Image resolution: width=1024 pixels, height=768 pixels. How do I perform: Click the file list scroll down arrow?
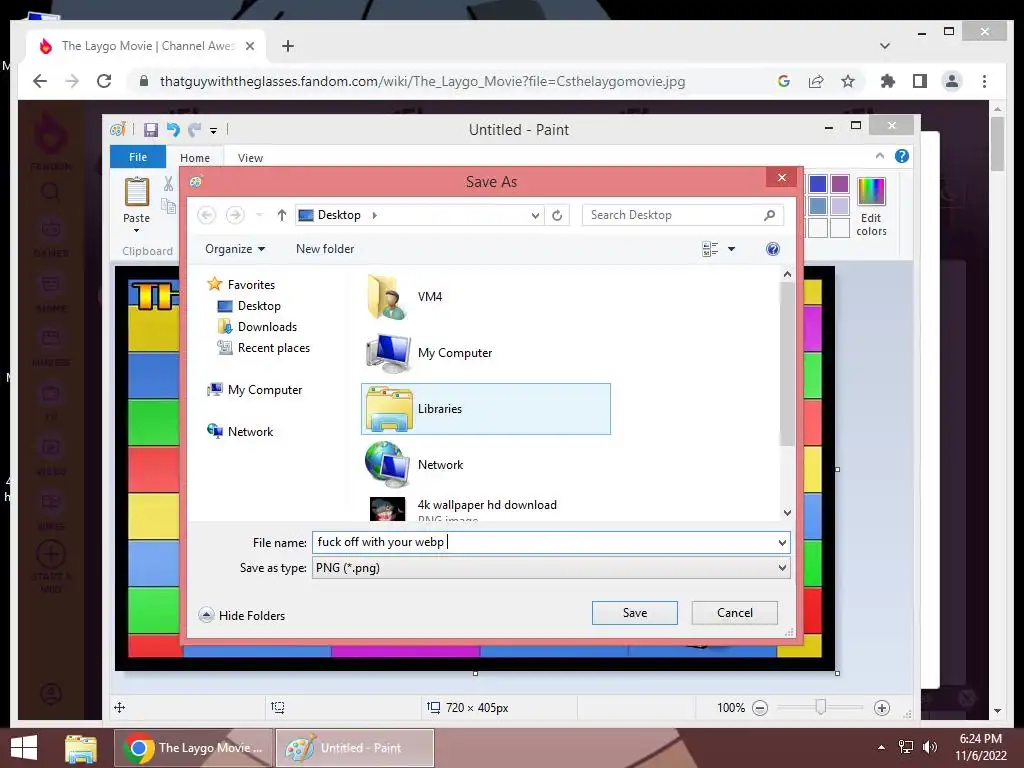click(x=787, y=513)
